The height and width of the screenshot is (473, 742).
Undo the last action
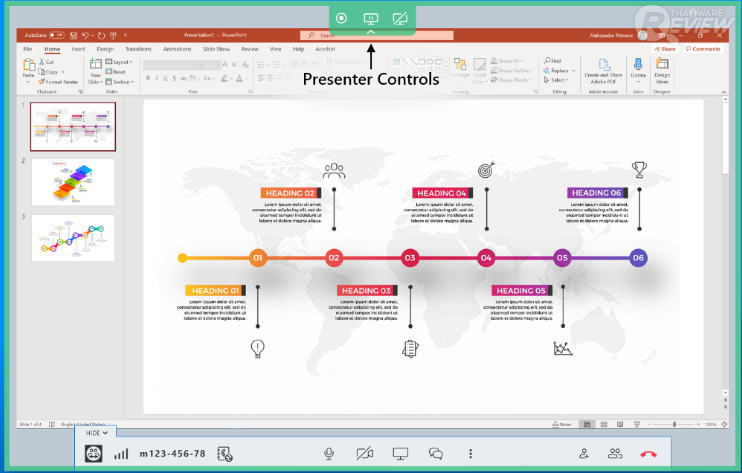coord(85,35)
